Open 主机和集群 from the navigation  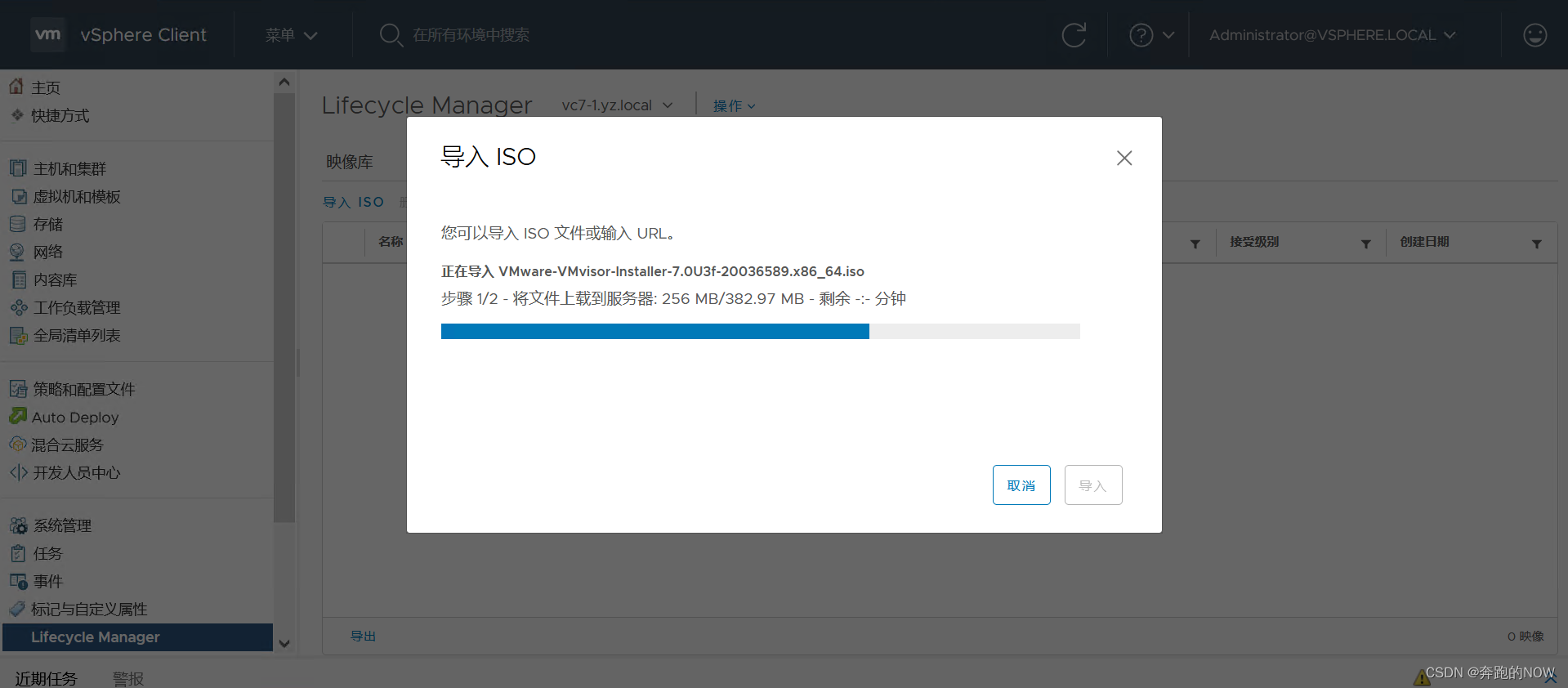(69, 168)
